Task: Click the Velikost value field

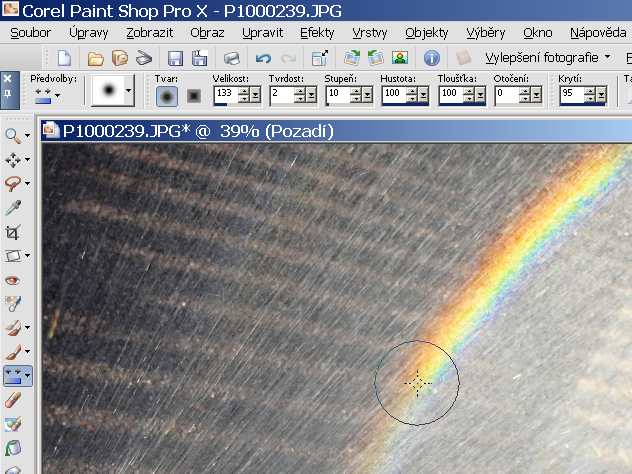Action: (x=227, y=94)
